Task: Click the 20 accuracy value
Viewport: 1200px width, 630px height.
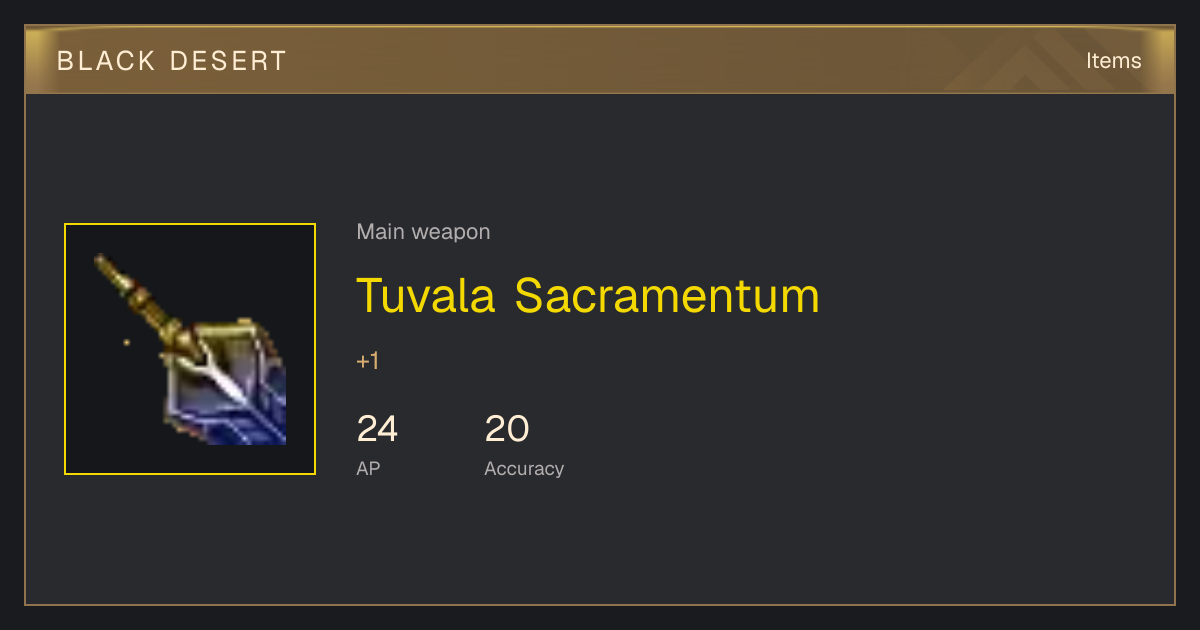Action: click(x=507, y=429)
